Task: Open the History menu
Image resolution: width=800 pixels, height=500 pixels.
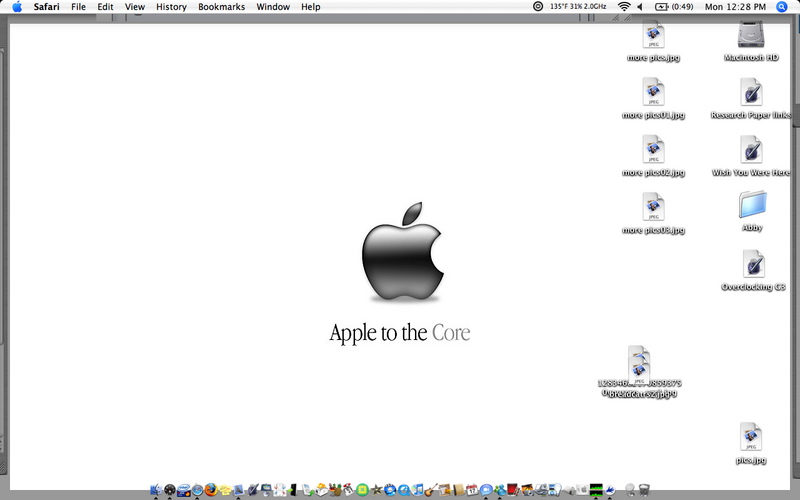Action: pos(171,7)
